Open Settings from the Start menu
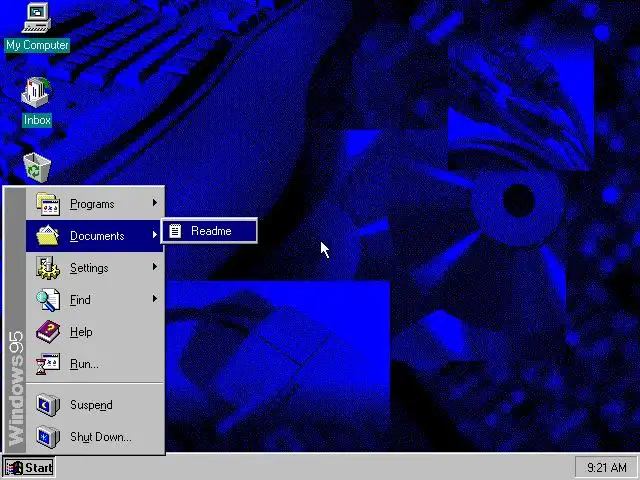This screenshot has width=640, height=480. pos(95,268)
